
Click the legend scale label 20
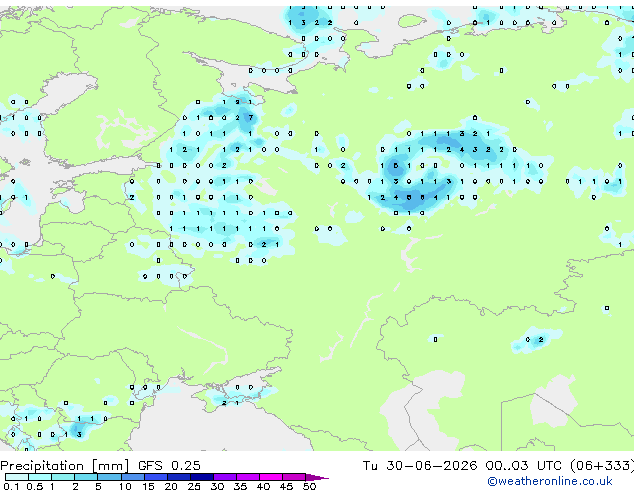(171, 486)
